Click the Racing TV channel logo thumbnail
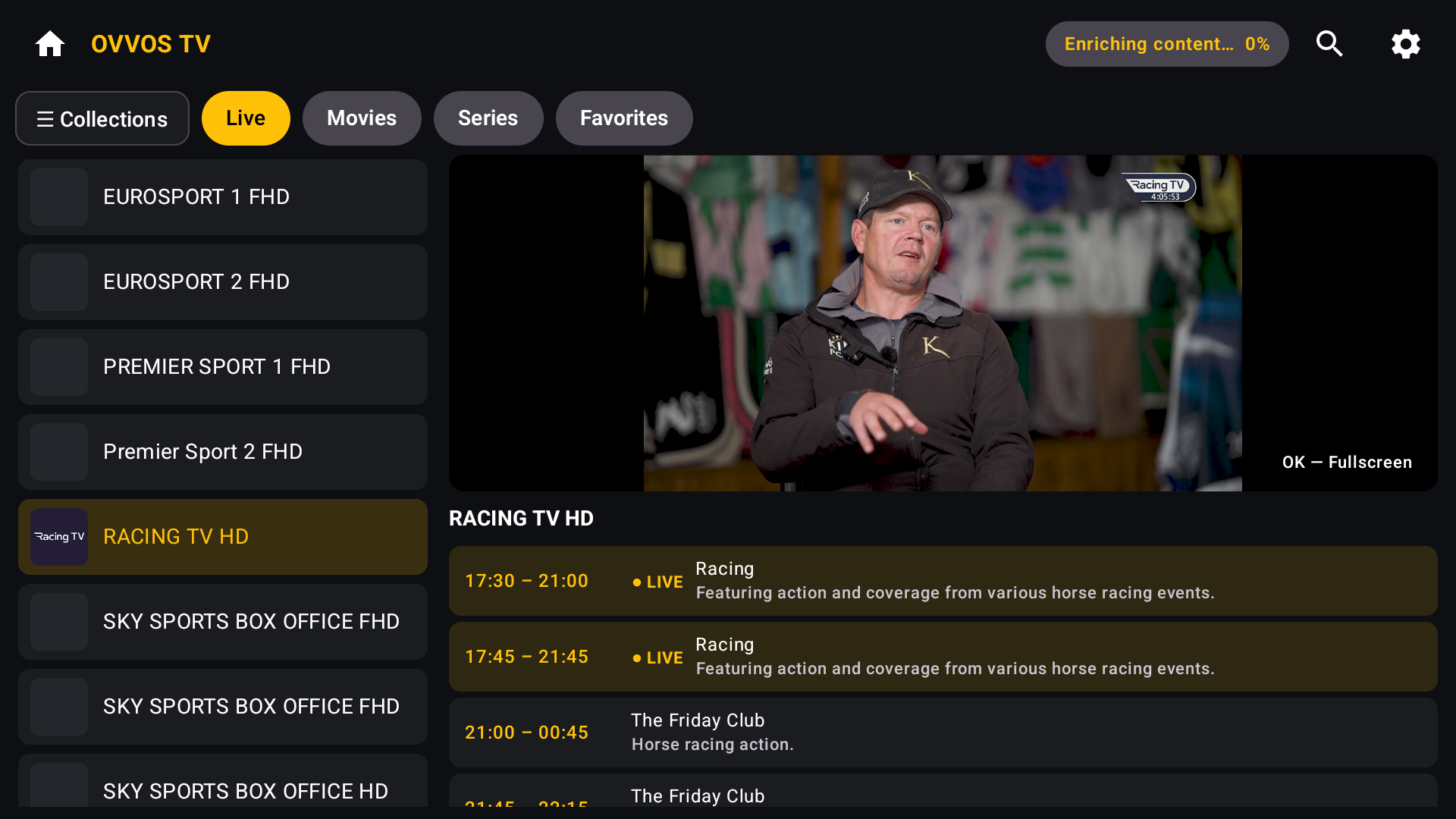Viewport: 1456px width, 819px height. 59,537
